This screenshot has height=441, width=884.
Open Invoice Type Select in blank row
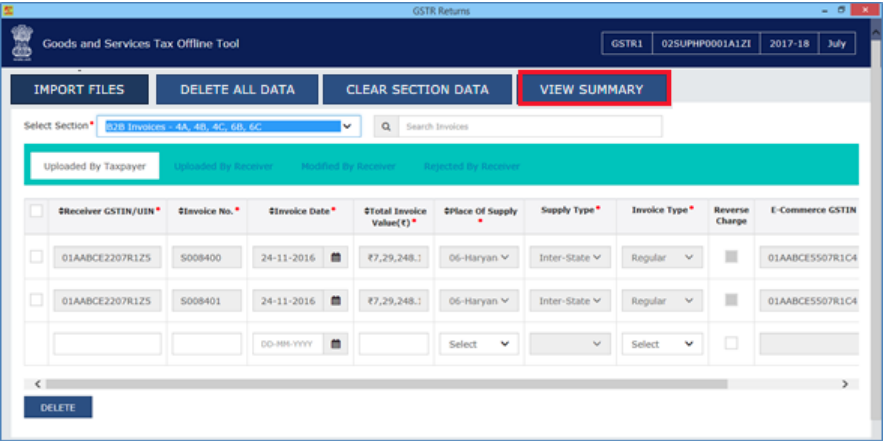pyautogui.click(x=662, y=344)
